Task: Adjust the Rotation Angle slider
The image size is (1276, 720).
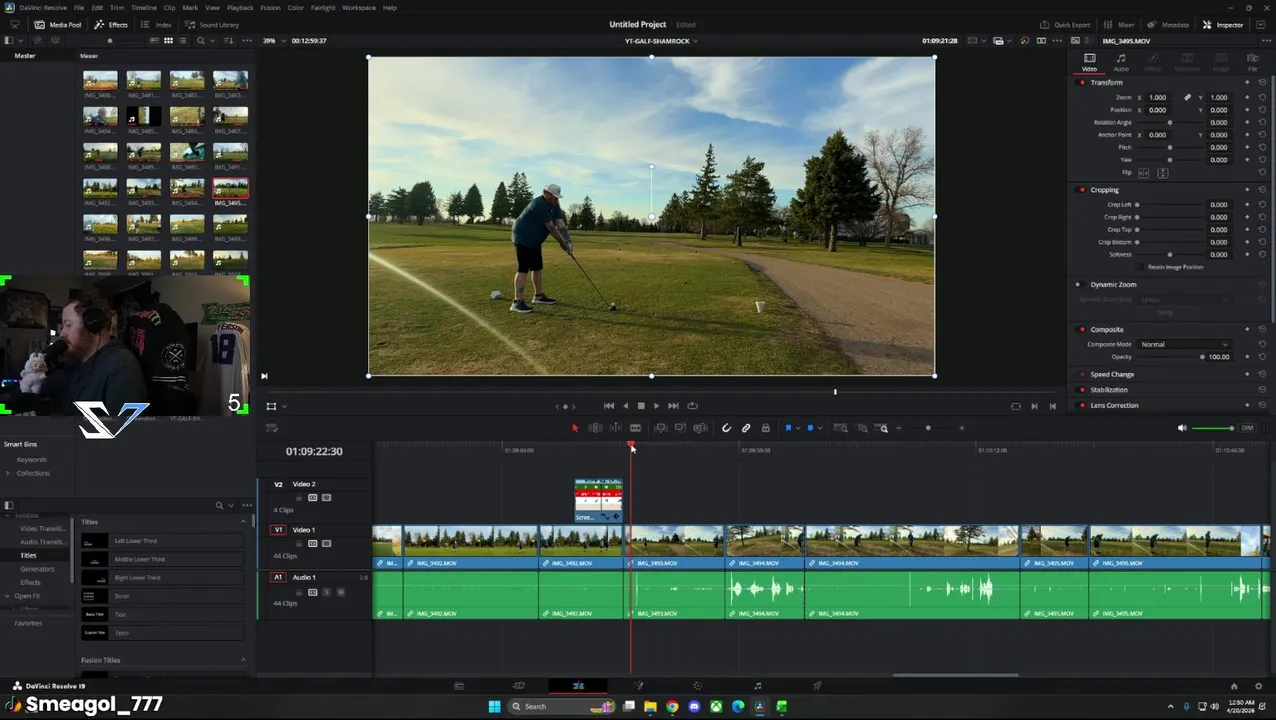Action: (x=1170, y=123)
